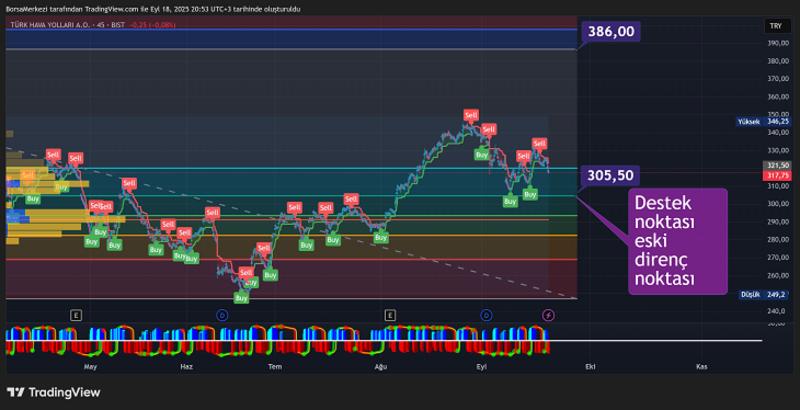
Task: Click the May label on time axis
Action: (x=90, y=367)
